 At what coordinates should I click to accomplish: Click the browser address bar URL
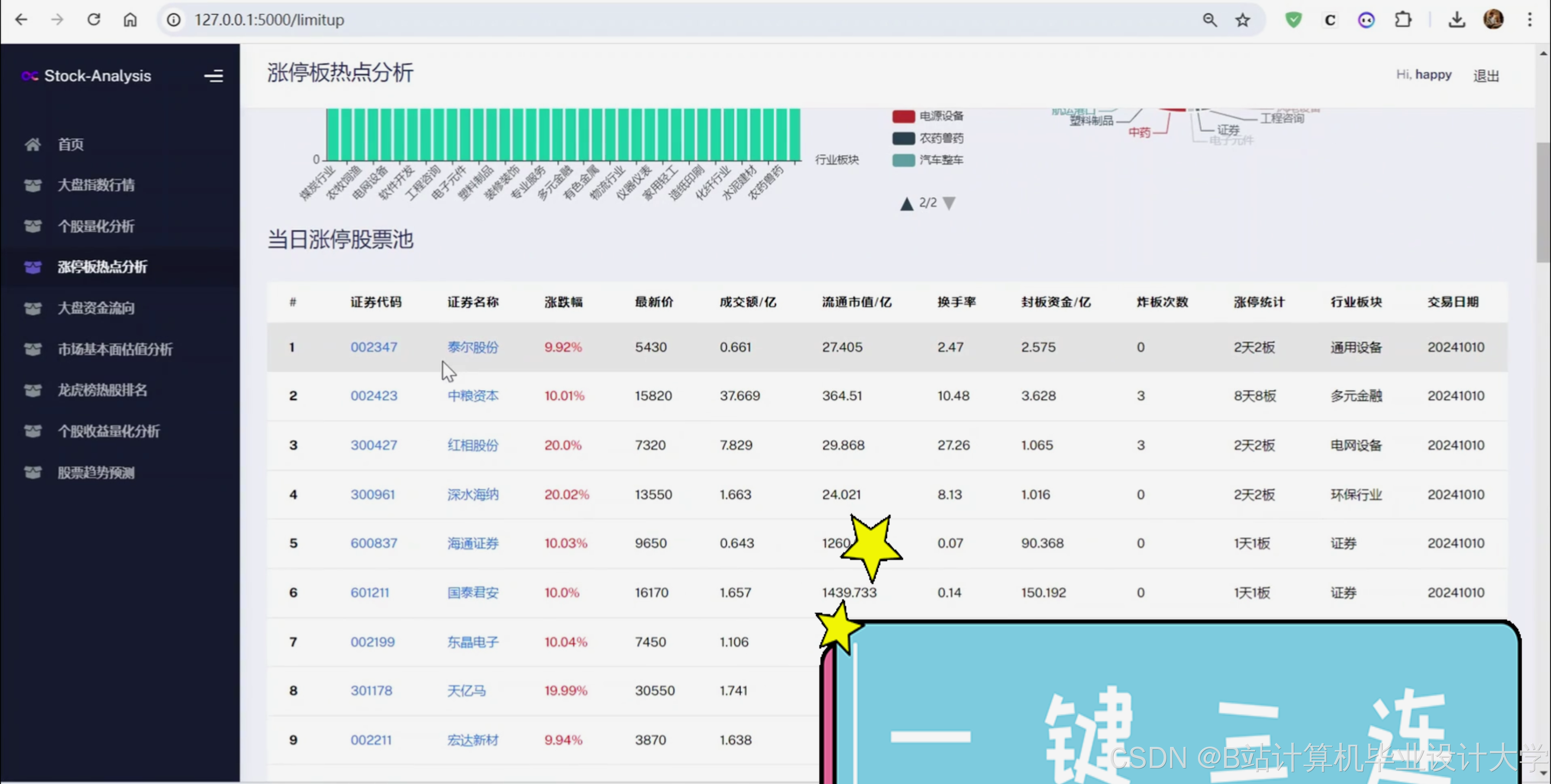[269, 20]
